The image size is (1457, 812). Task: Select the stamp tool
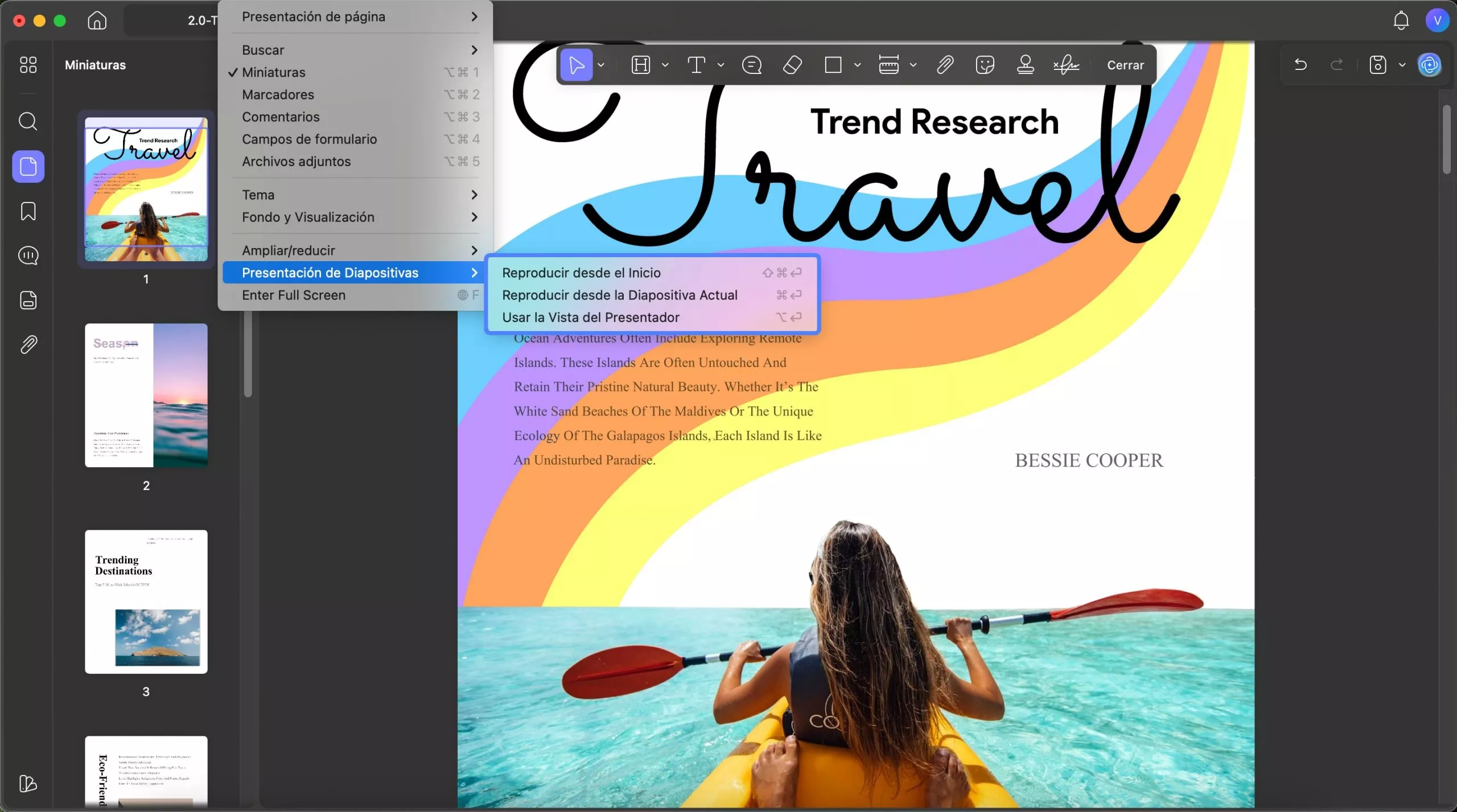[1026, 65]
